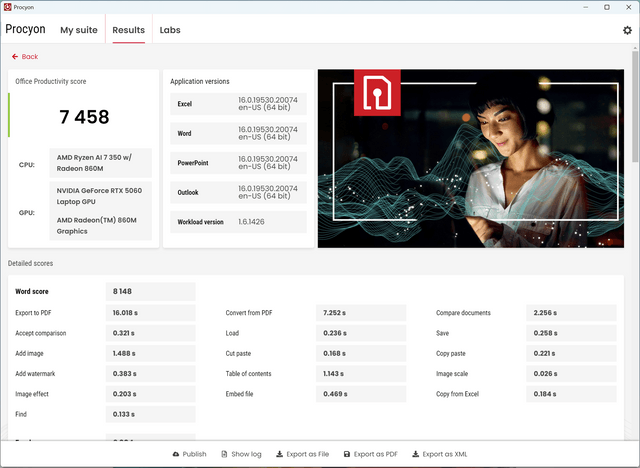The height and width of the screenshot is (468, 640).
Task: Click the Outlook version row
Action: click(x=238, y=192)
